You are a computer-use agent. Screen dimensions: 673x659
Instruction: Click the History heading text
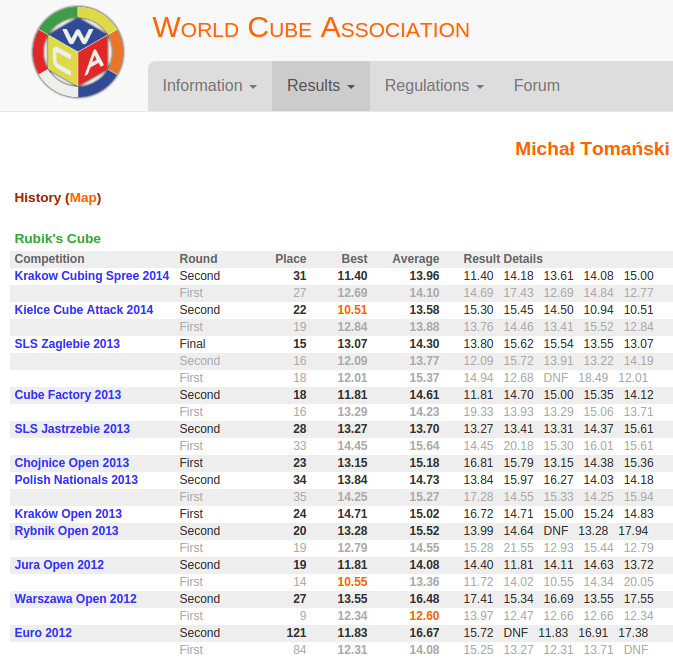(38, 198)
